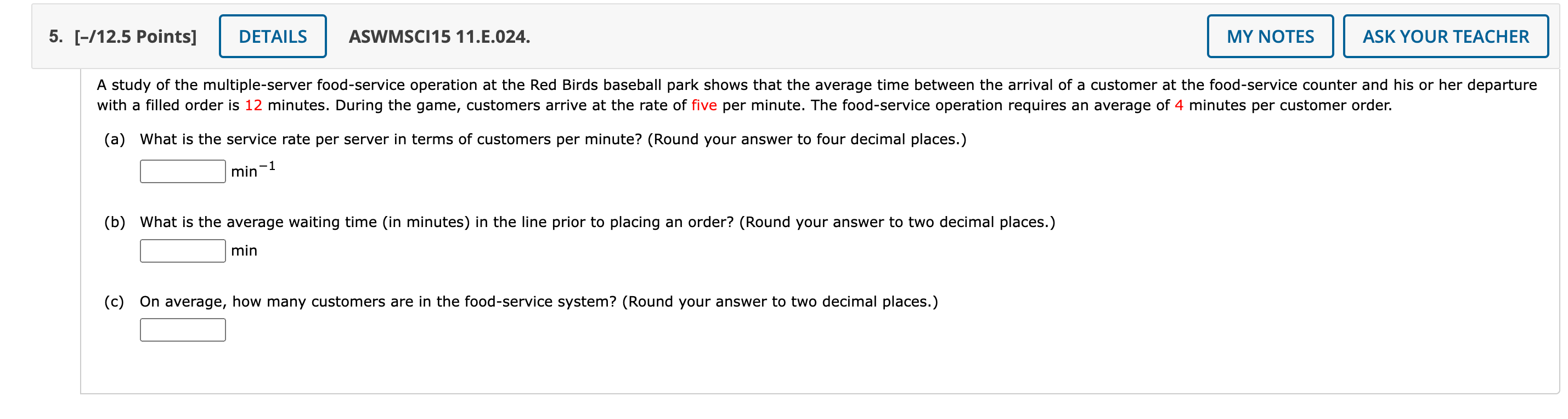Image resolution: width=1568 pixels, height=419 pixels.
Task: Click the answer box for part (c)
Action: coord(182,330)
